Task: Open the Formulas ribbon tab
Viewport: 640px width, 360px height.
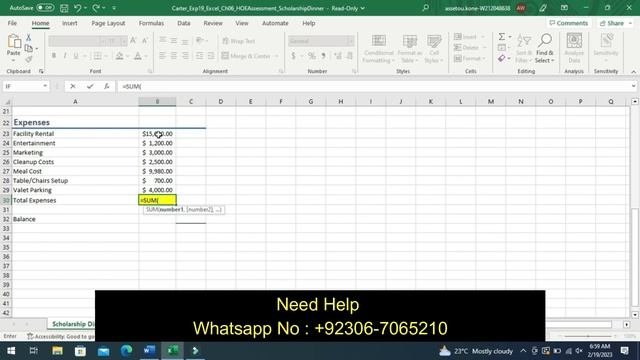Action: click(151, 23)
